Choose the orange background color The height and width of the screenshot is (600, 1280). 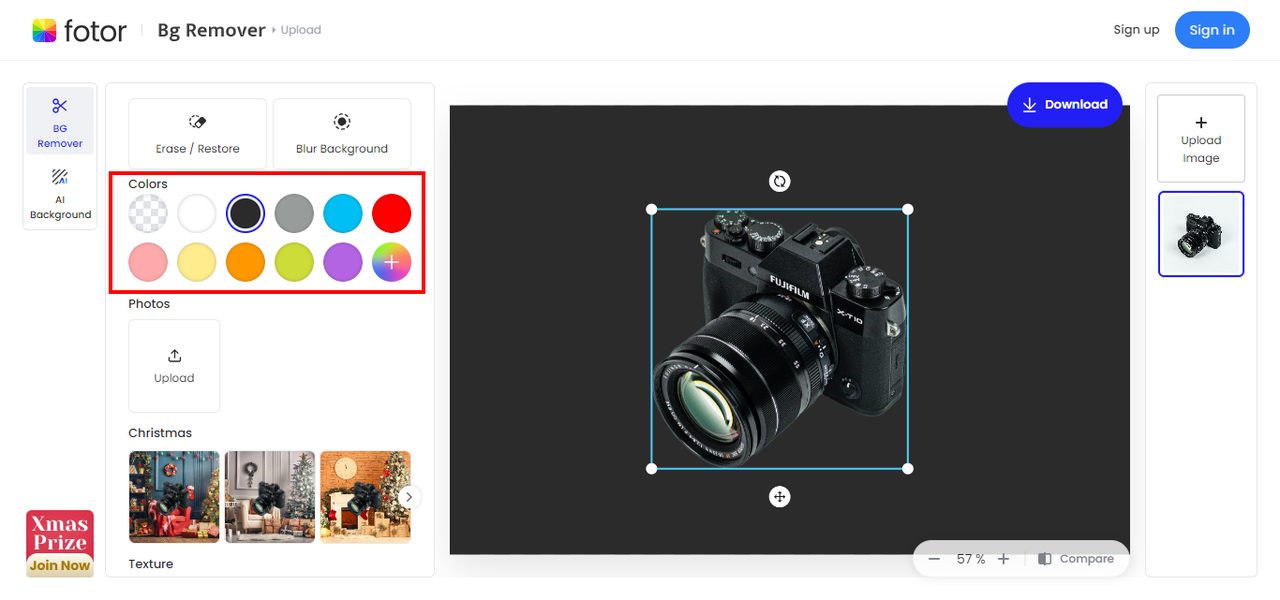(245, 262)
